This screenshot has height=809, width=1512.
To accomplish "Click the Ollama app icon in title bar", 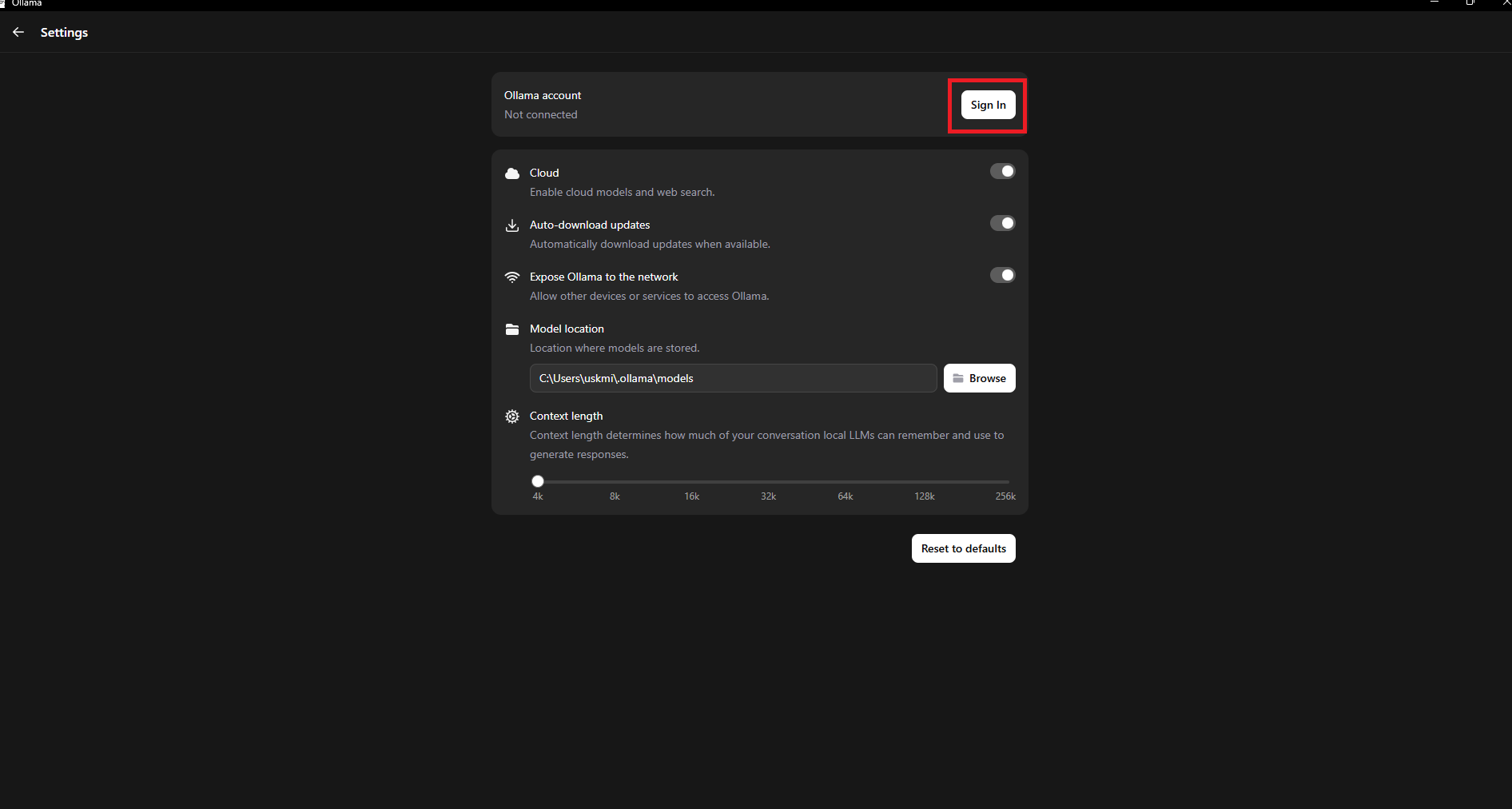I will 3,3.
